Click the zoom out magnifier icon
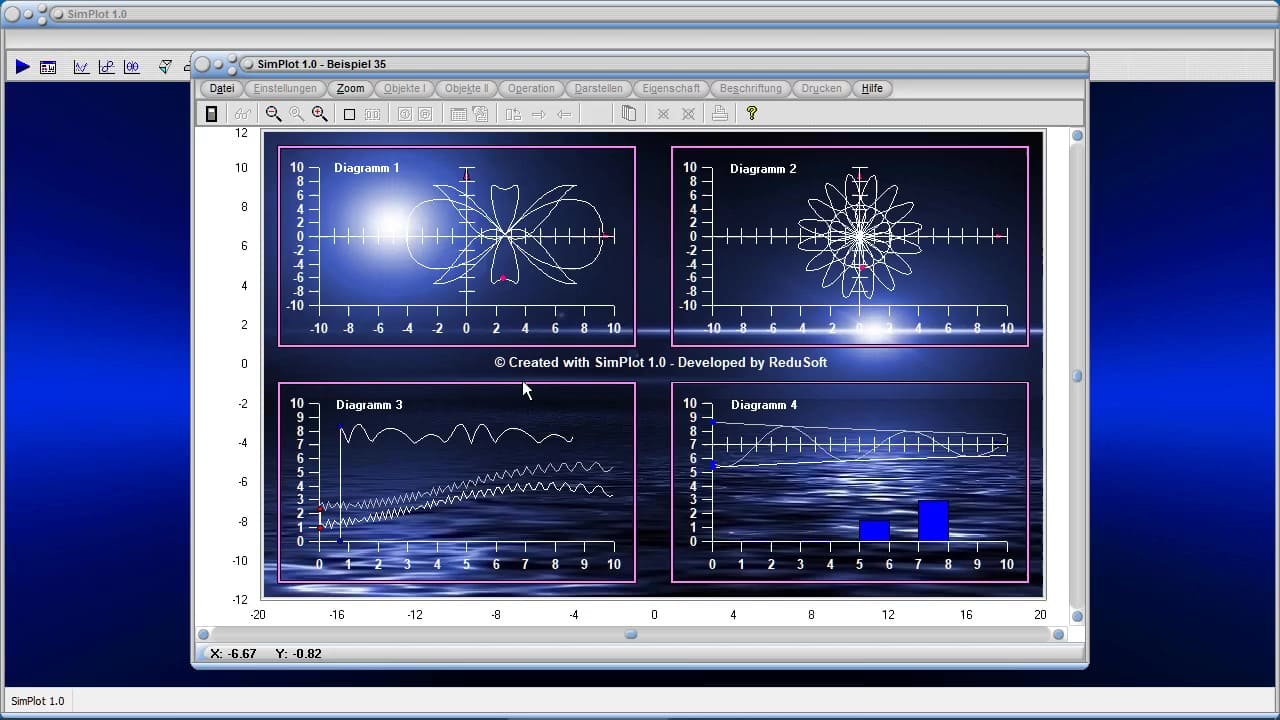Screen dimensions: 1280x720 (273, 114)
